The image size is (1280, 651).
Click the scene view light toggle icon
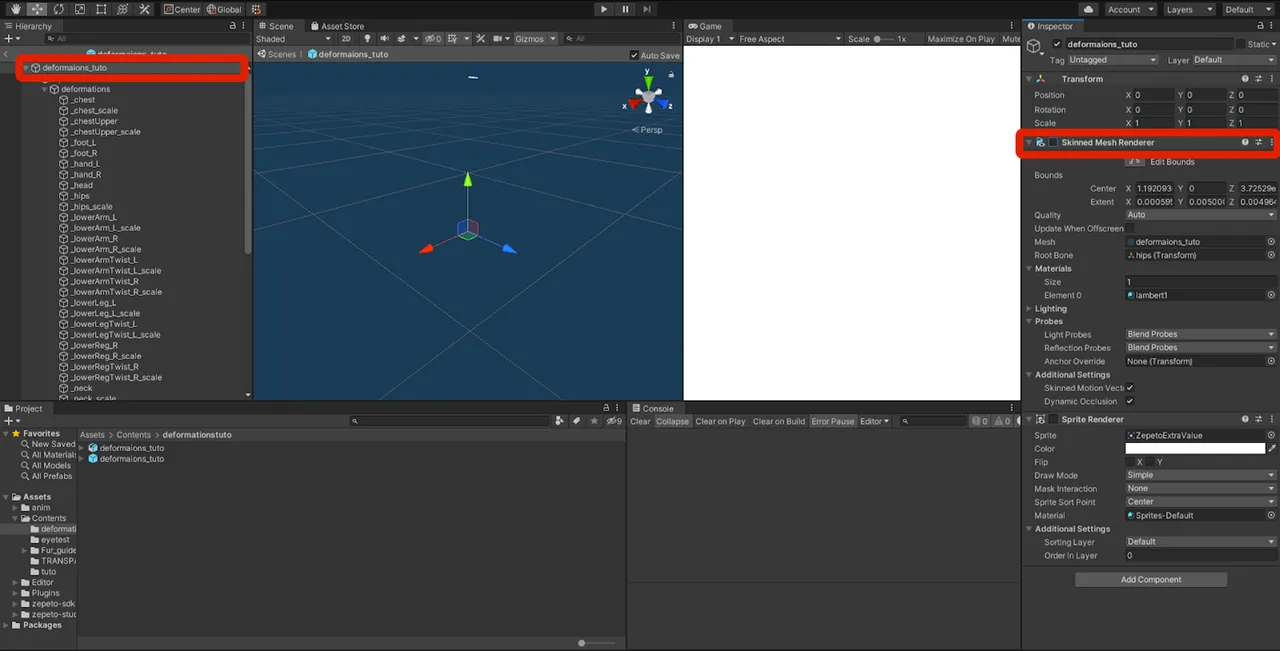pos(369,38)
